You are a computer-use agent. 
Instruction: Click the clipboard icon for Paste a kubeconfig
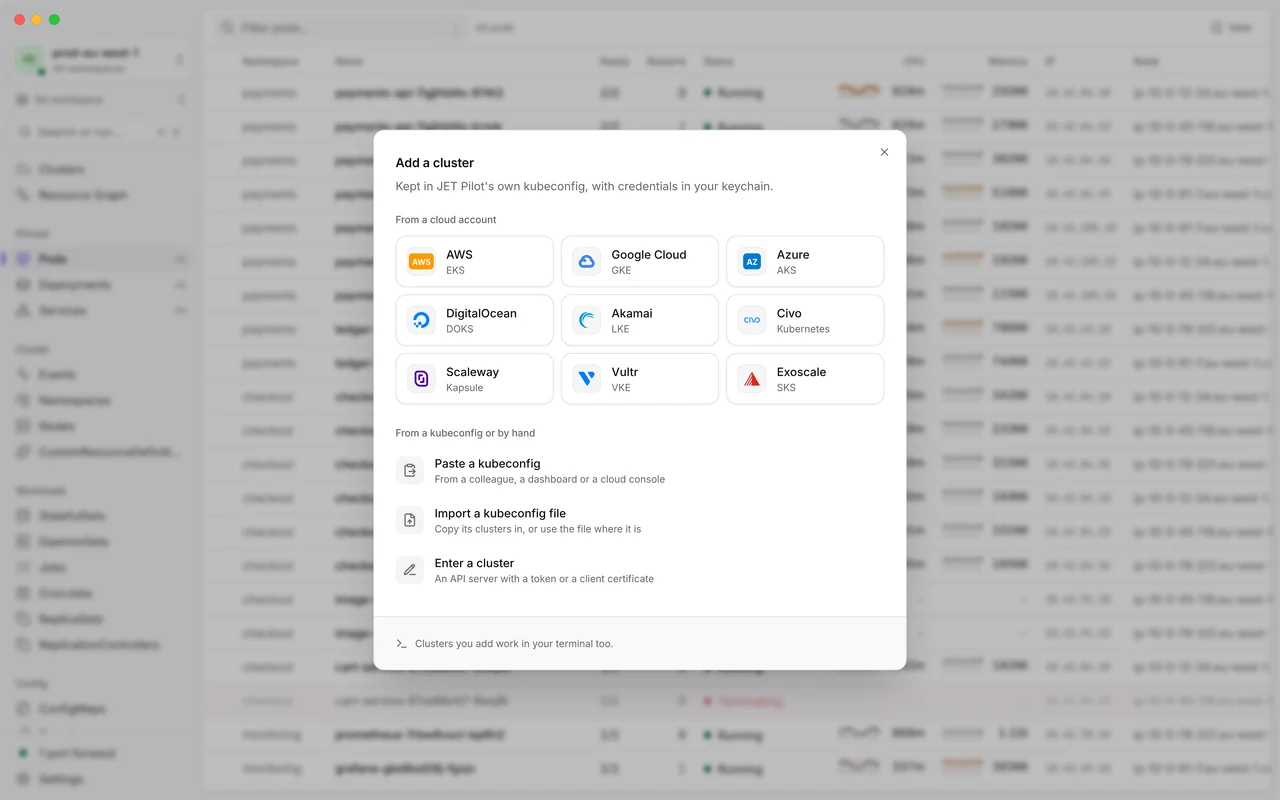click(410, 470)
